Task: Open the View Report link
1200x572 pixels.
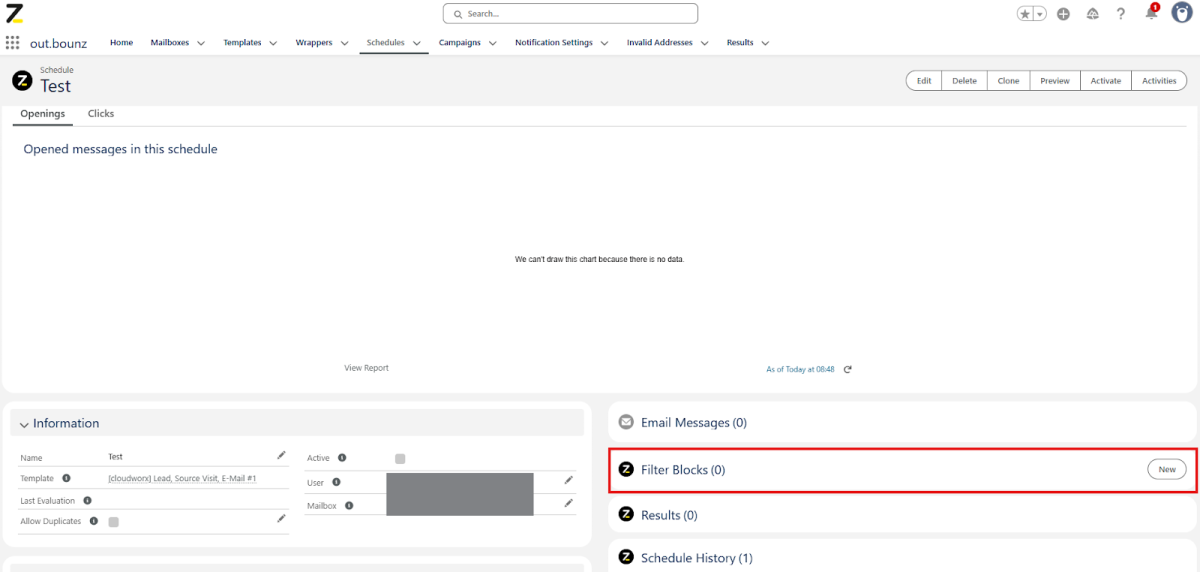Action: coord(366,368)
